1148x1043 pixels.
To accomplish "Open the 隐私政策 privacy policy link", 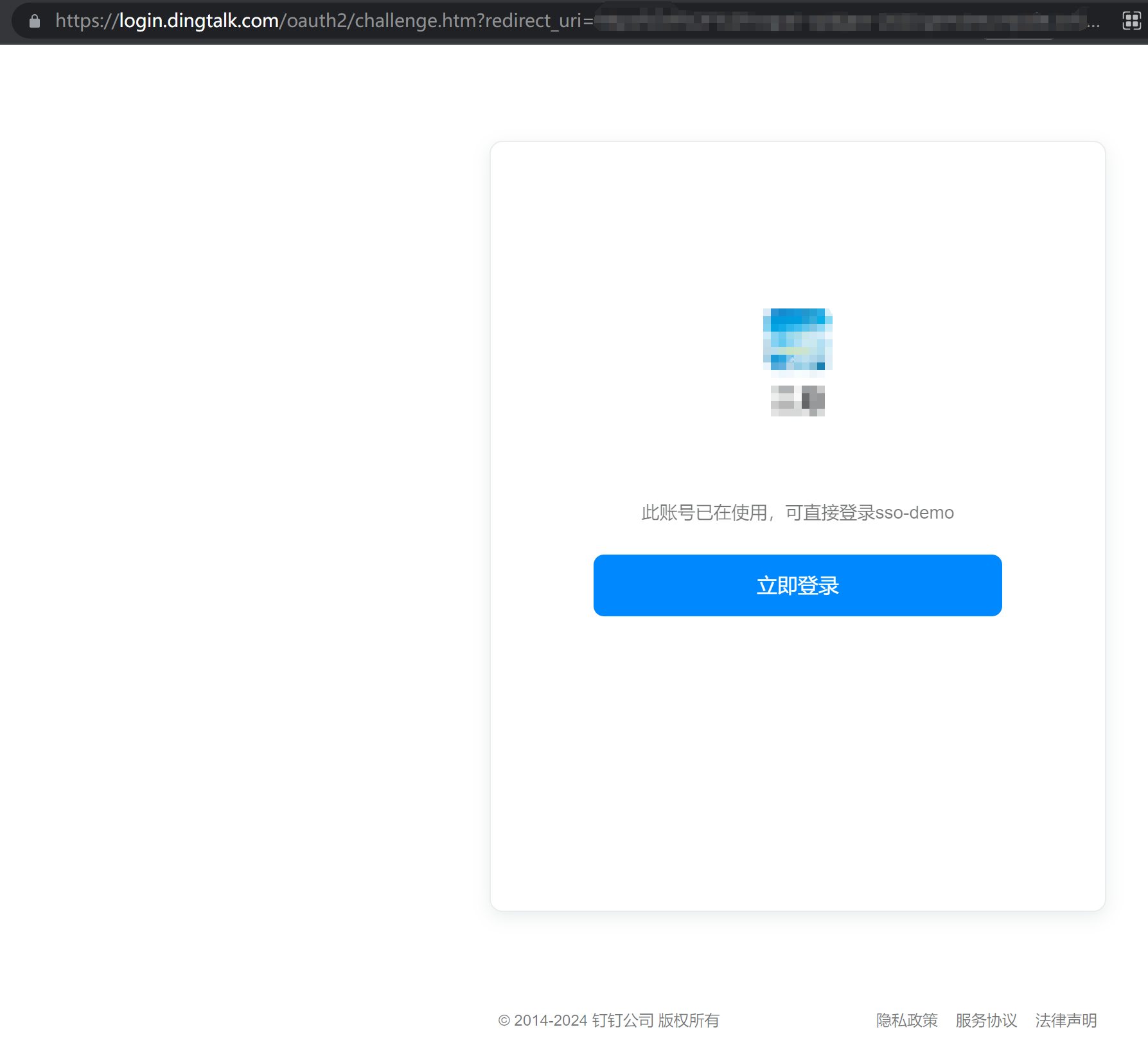I will pos(906,1020).
